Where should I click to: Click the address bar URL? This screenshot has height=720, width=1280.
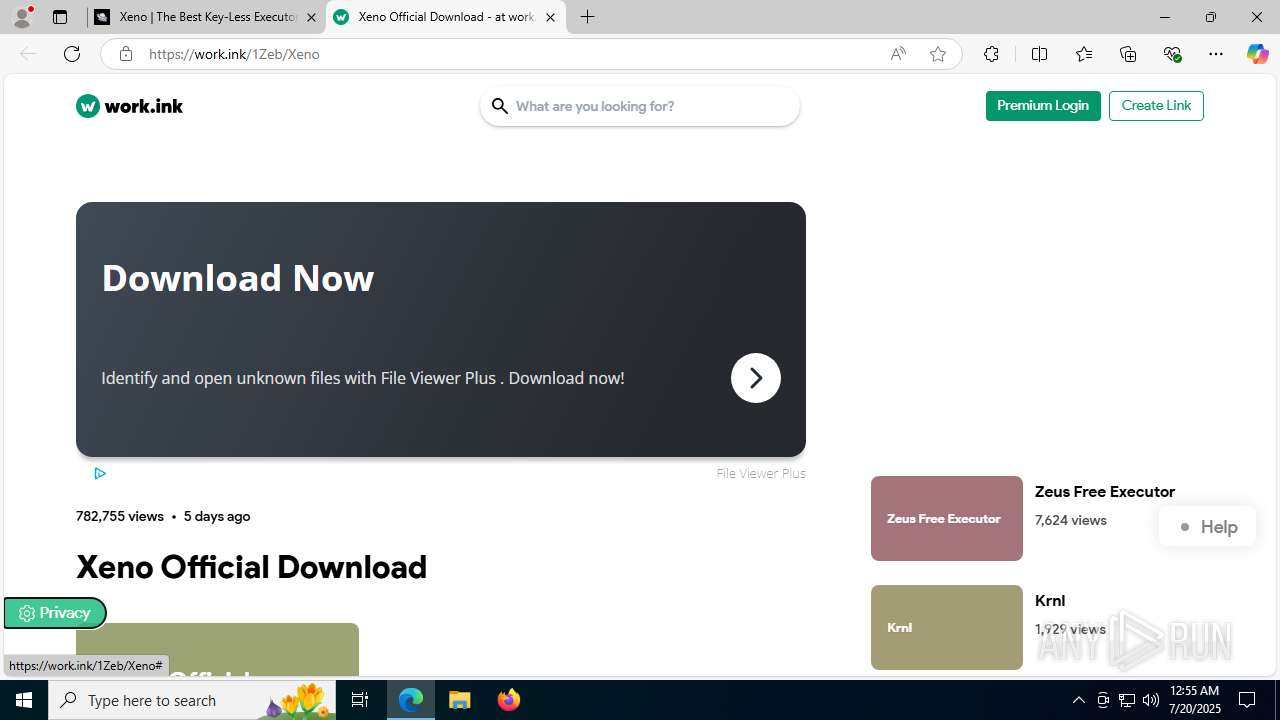coord(234,54)
